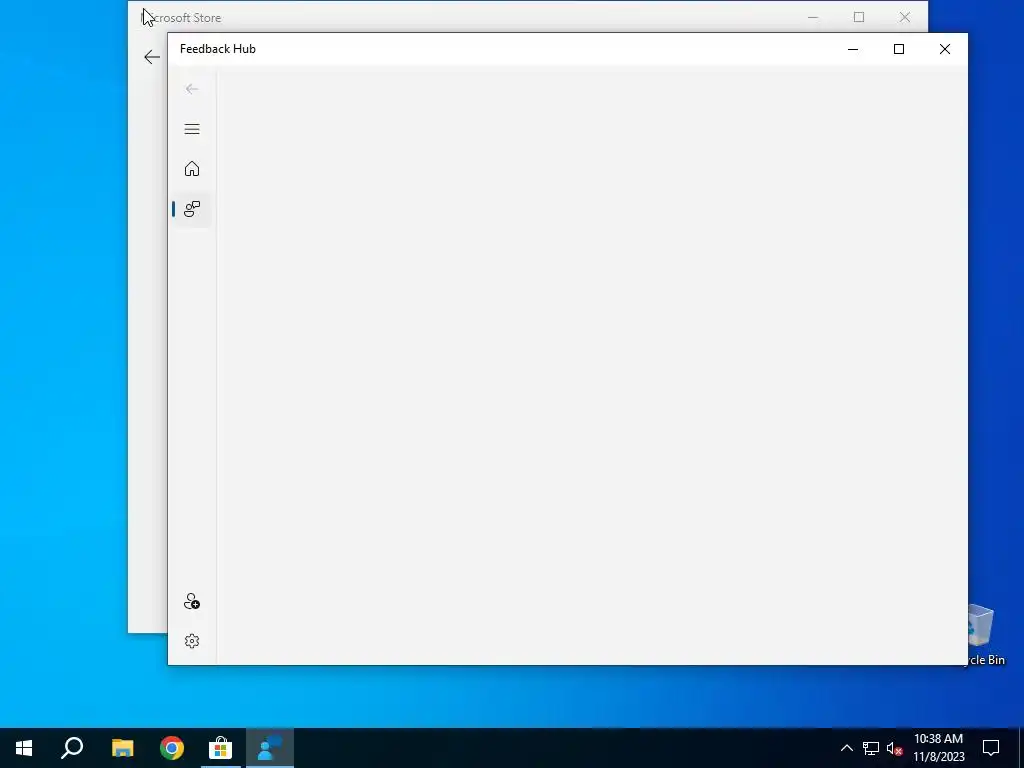Switch to Microsoft Store taskbar icon
The width and height of the screenshot is (1024, 768).
tap(221, 748)
